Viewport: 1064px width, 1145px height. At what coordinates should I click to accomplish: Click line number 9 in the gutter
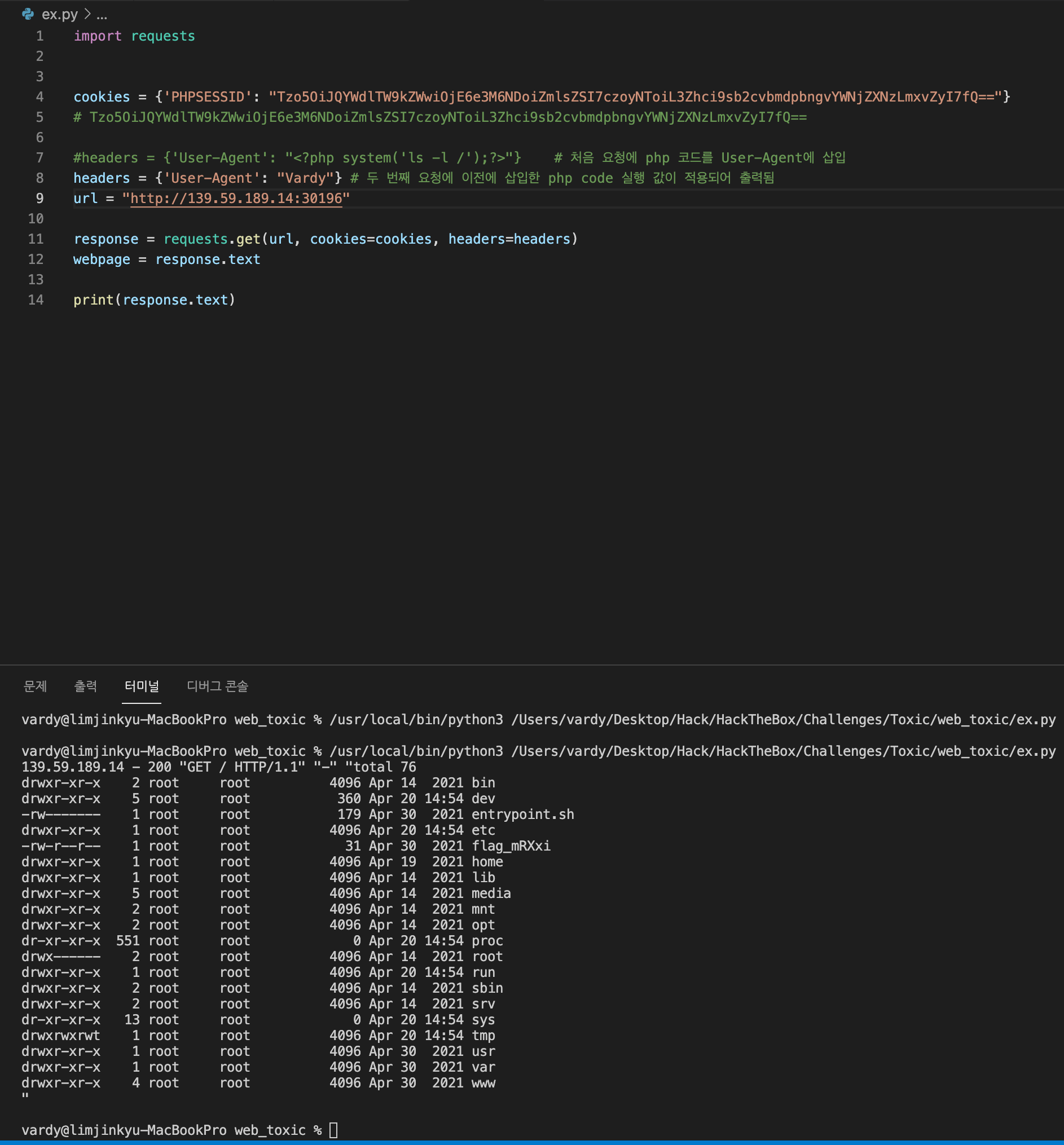pos(39,198)
